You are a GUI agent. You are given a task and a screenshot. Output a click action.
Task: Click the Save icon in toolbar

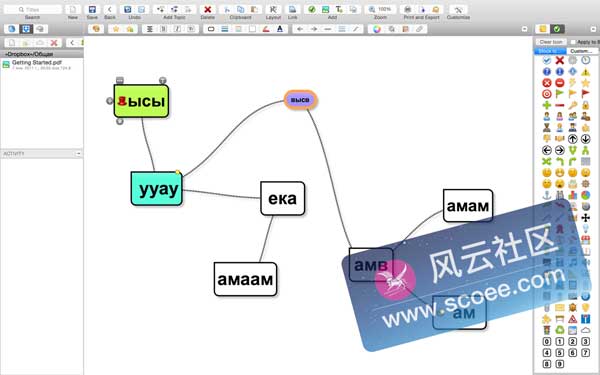click(92, 9)
